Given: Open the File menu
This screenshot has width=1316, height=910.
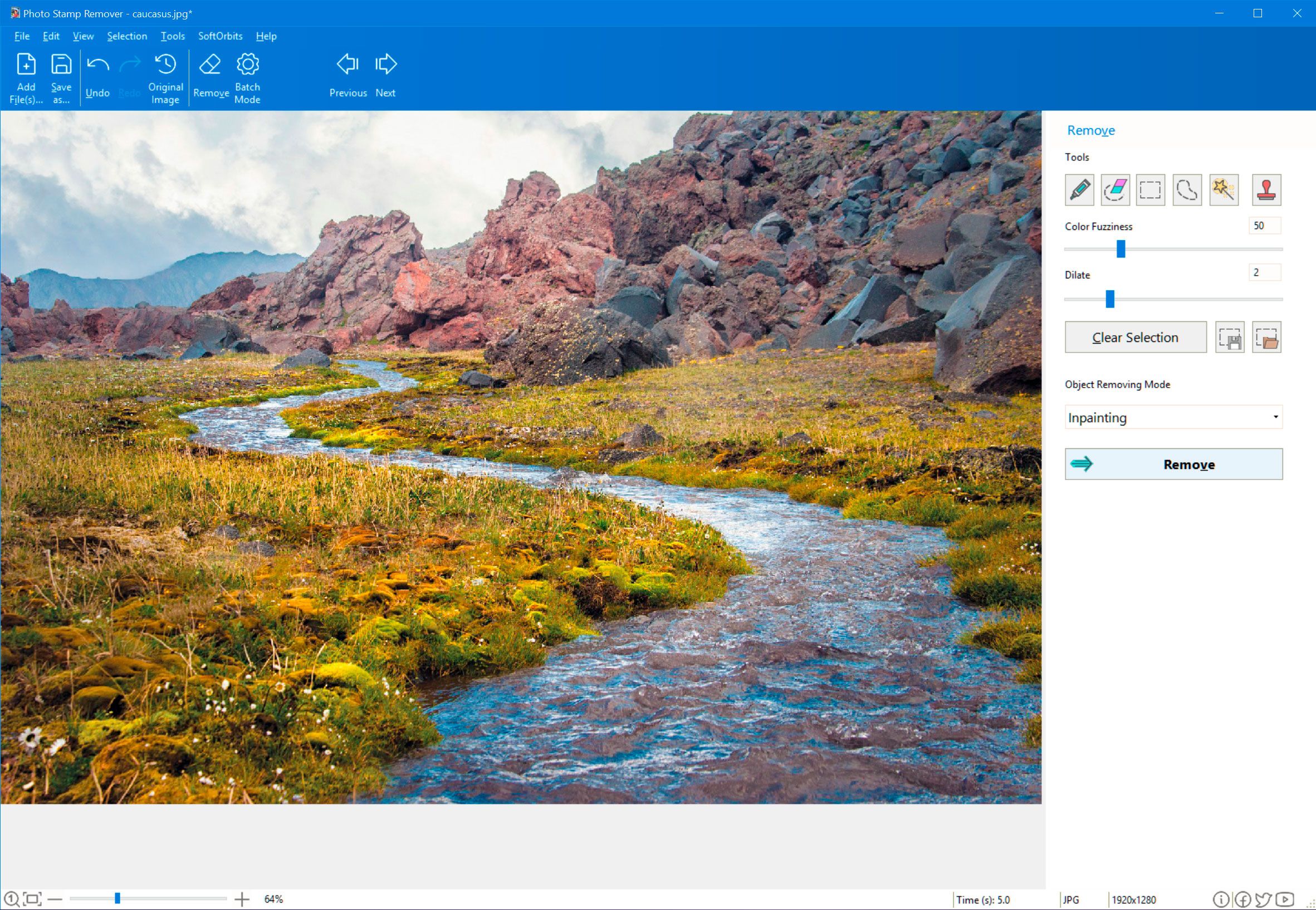Looking at the screenshot, I should (x=21, y=37).
